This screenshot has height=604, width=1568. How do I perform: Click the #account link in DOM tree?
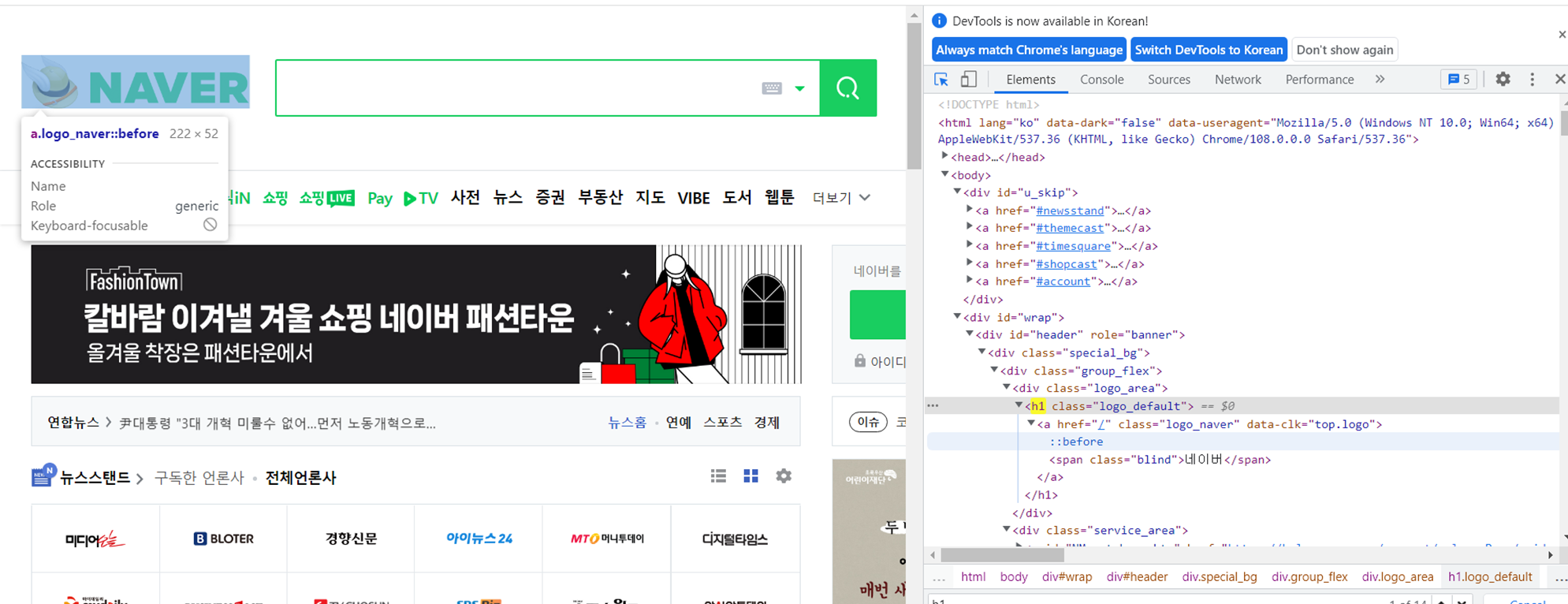pyautogui.click(x=1063, y=281)
